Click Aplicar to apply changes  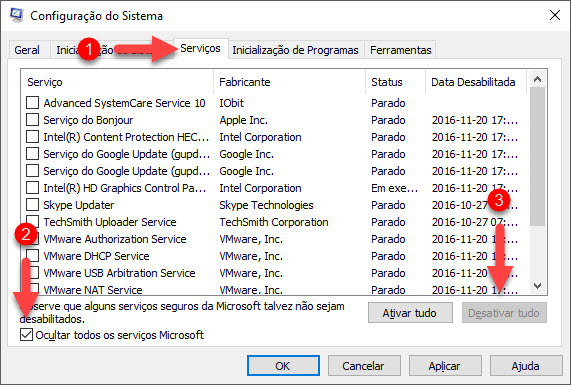pos(445,366)
